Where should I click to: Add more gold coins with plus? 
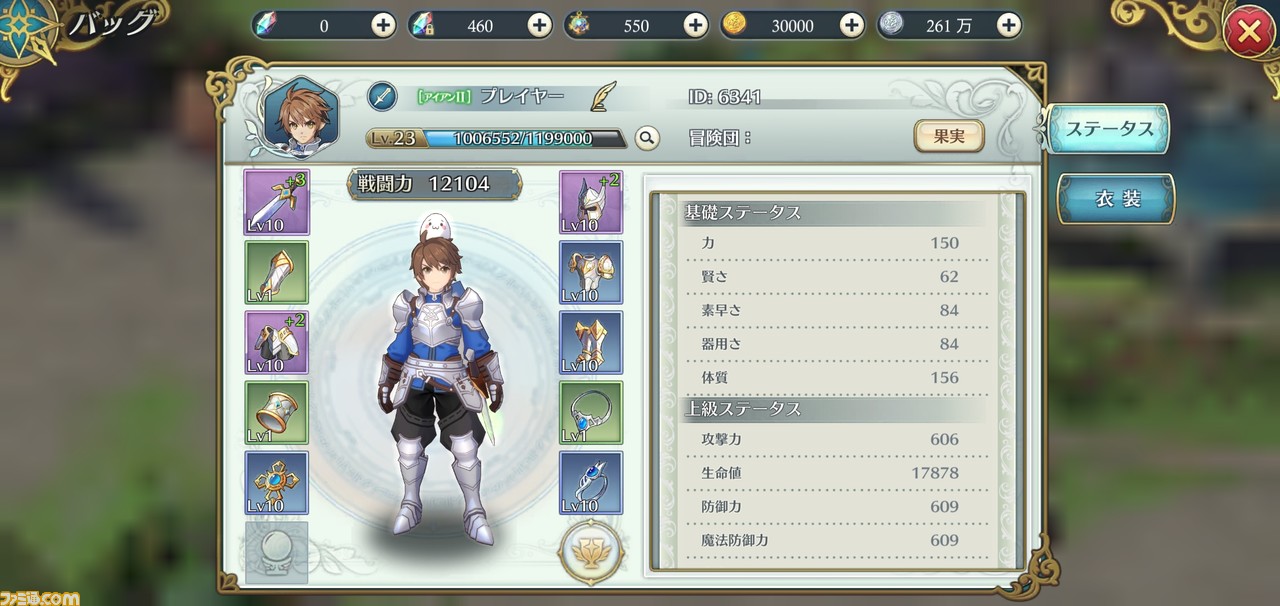[851, 25]
